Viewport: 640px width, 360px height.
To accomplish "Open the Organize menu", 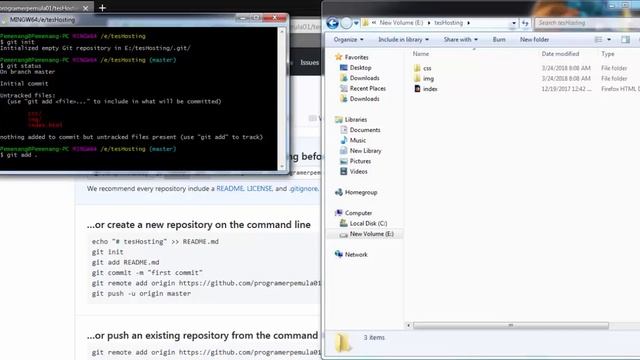I will pyautogui.click(x=348, y=40).
